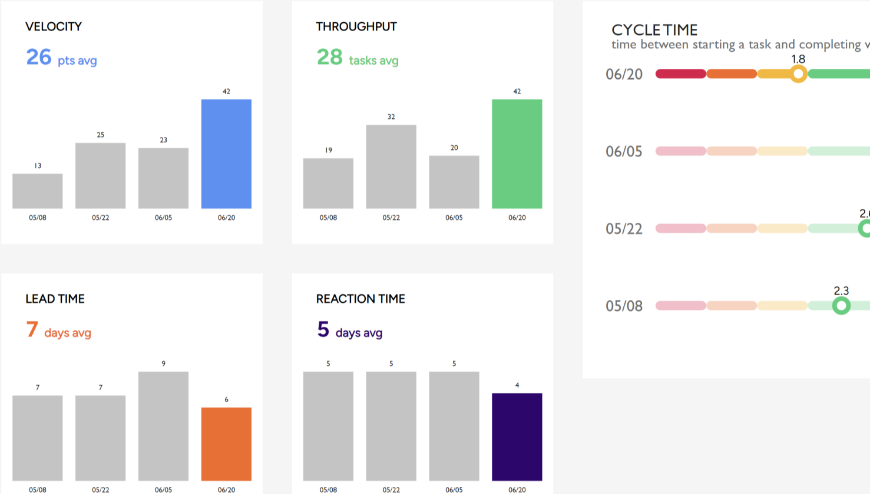Click the 05/22 Velocity bar showing 25
This screenshot has width=870, height=494.
pos(100,176)
